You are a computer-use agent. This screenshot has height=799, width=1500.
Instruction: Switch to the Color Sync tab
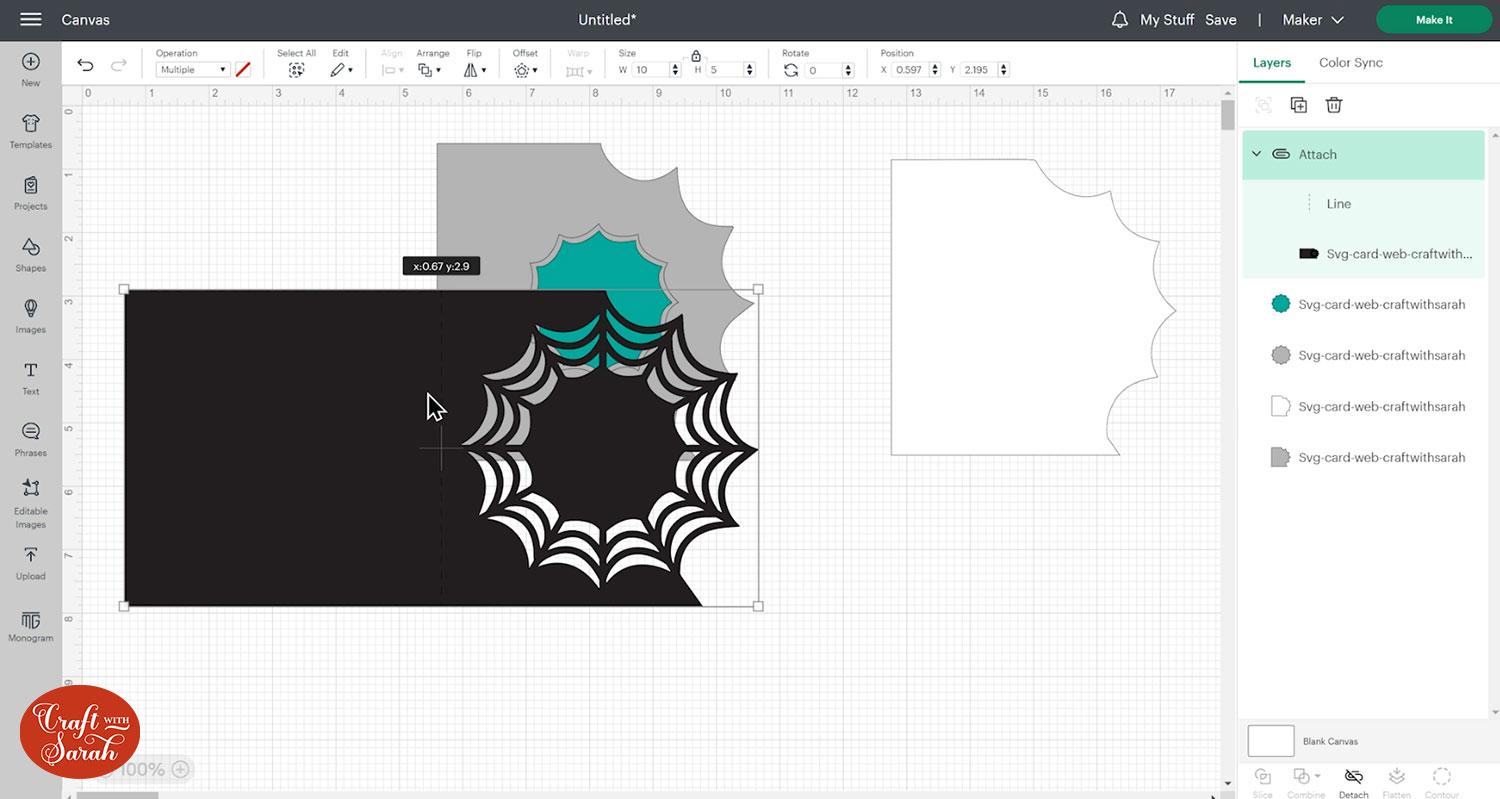pyautogui.click(x=1351, y=62)
